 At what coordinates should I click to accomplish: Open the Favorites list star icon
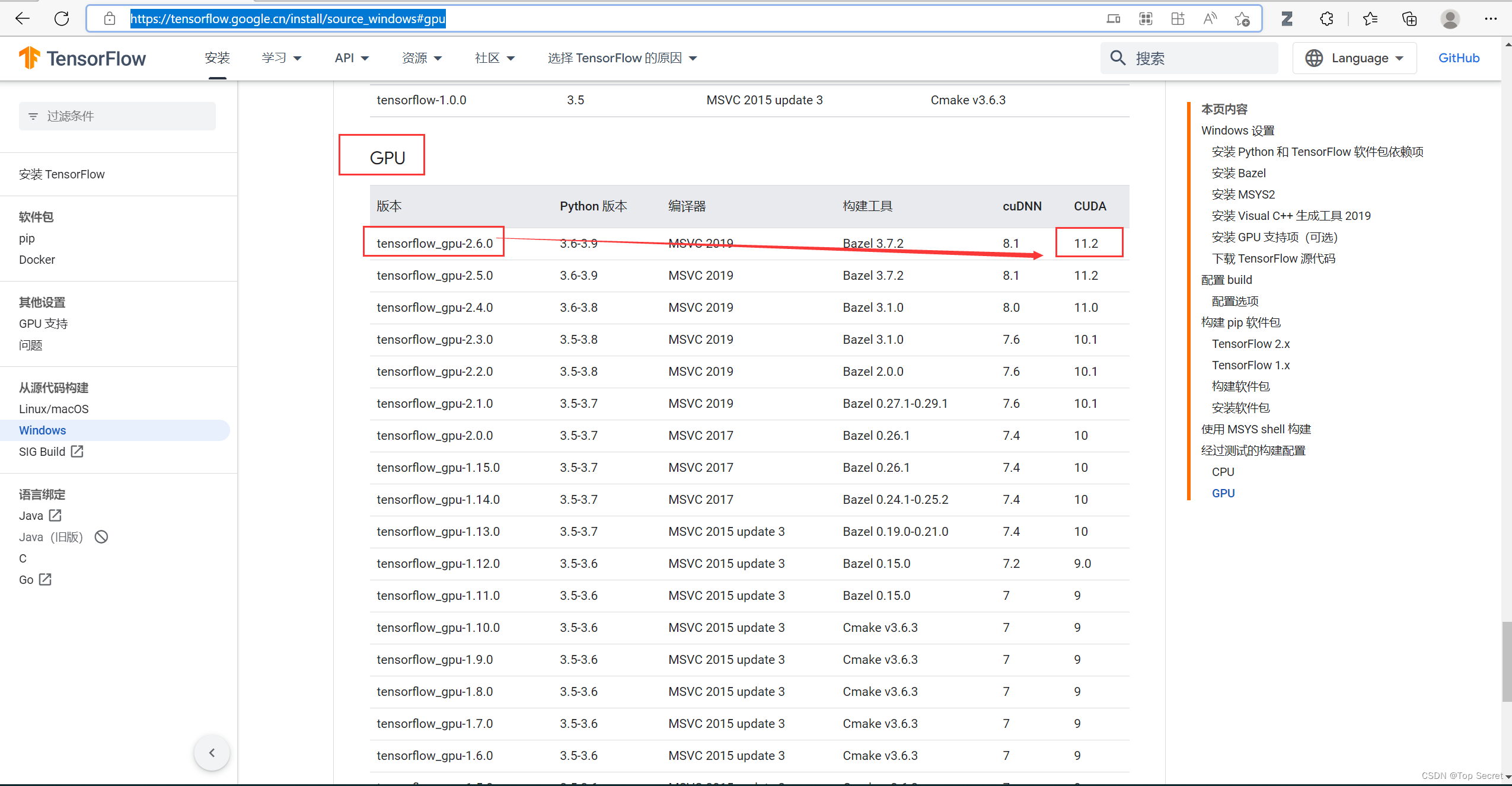click(1370, 19)
